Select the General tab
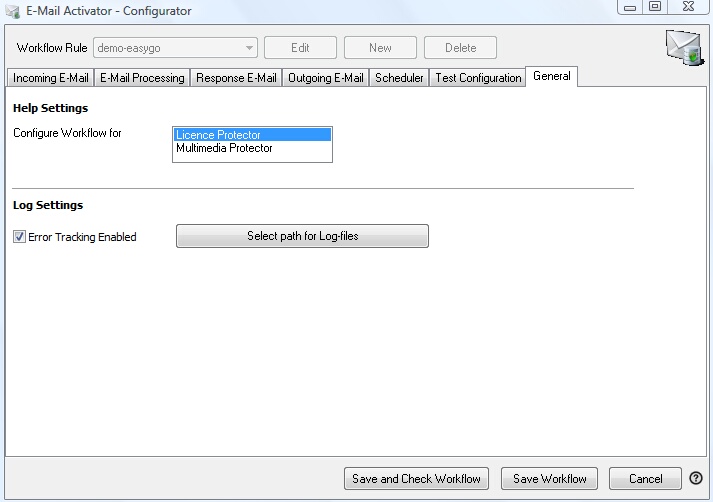Screen dimensions: 713x502 pyautogui.click(x=552, y=77)
